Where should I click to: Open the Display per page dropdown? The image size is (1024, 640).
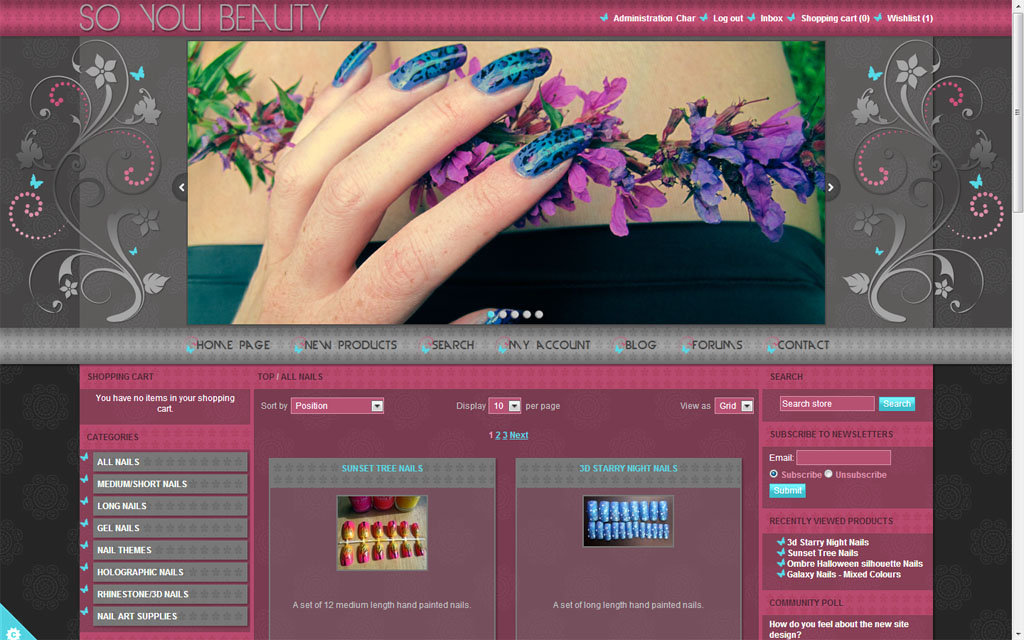click(505, 406)
